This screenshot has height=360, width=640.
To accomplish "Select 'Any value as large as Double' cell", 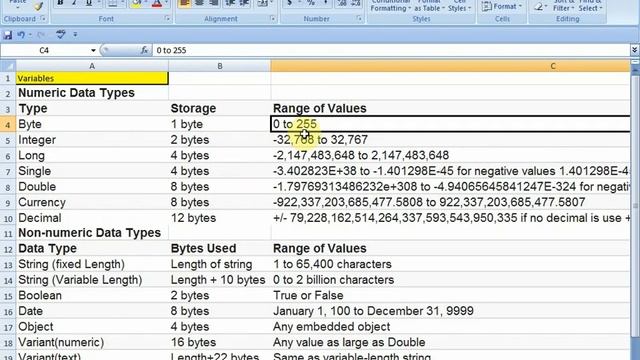I will click(x=450, y=342).
